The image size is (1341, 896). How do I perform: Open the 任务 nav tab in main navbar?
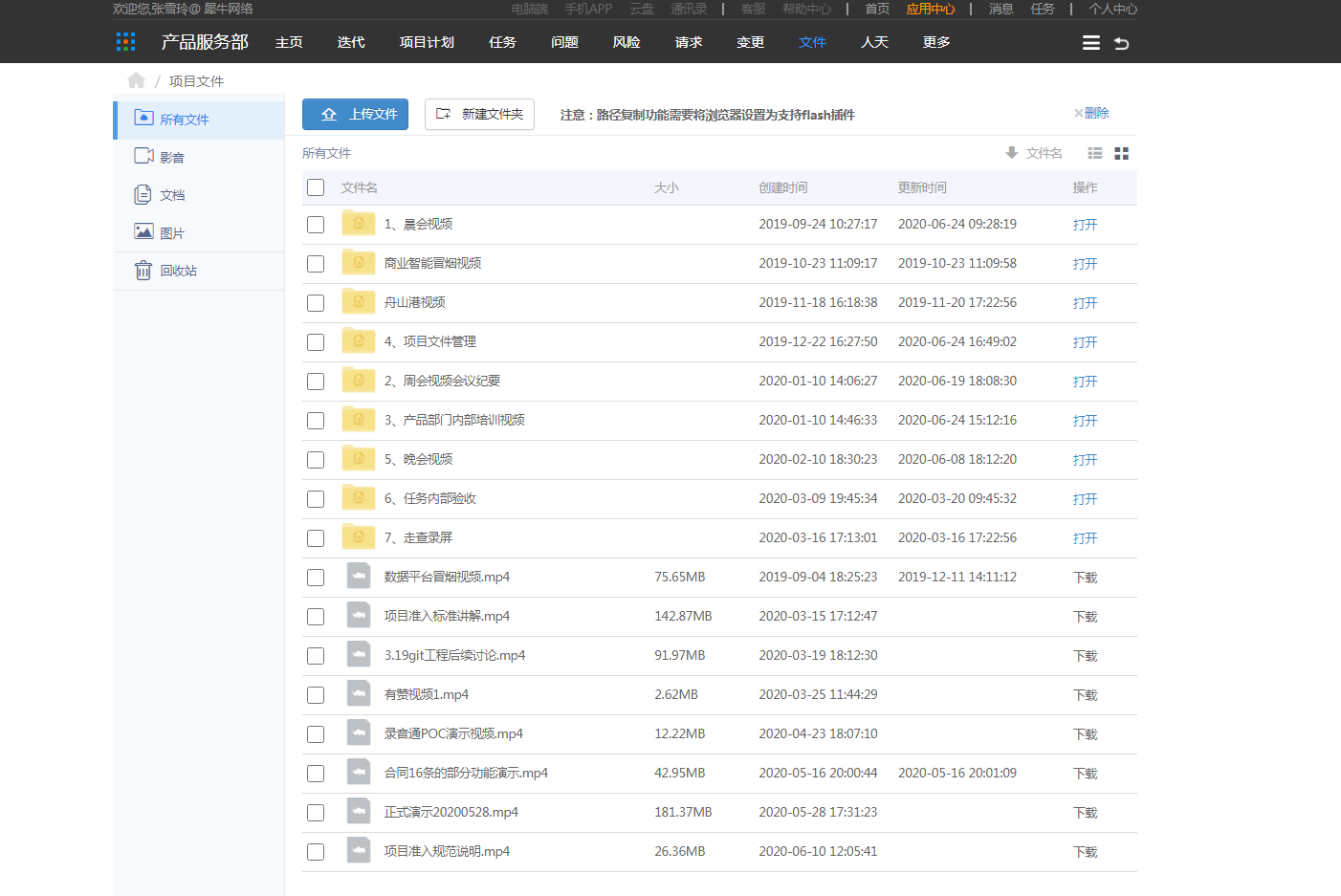coord(502,42)
